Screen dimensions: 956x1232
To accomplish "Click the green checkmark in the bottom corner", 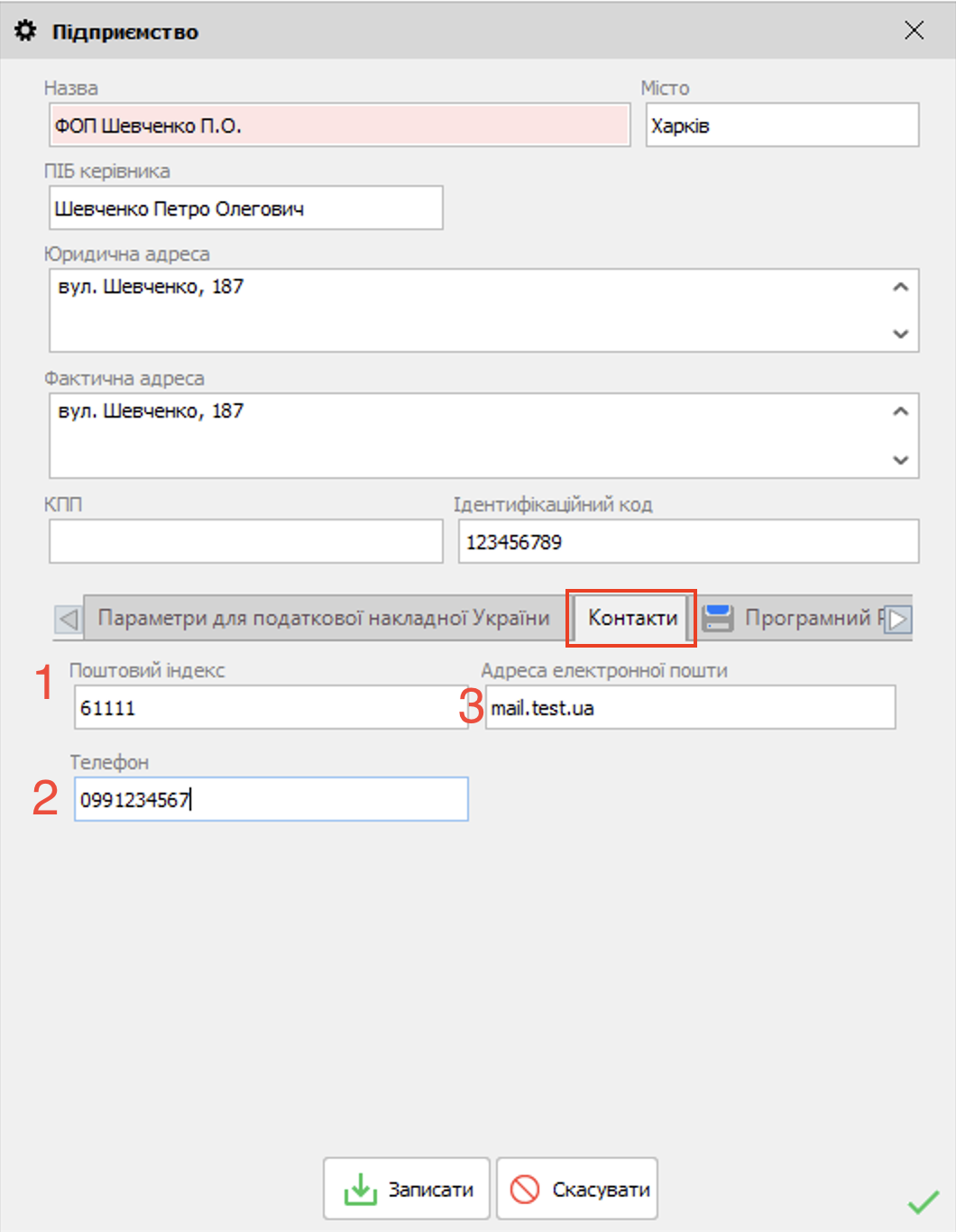I will (923, 1202).
